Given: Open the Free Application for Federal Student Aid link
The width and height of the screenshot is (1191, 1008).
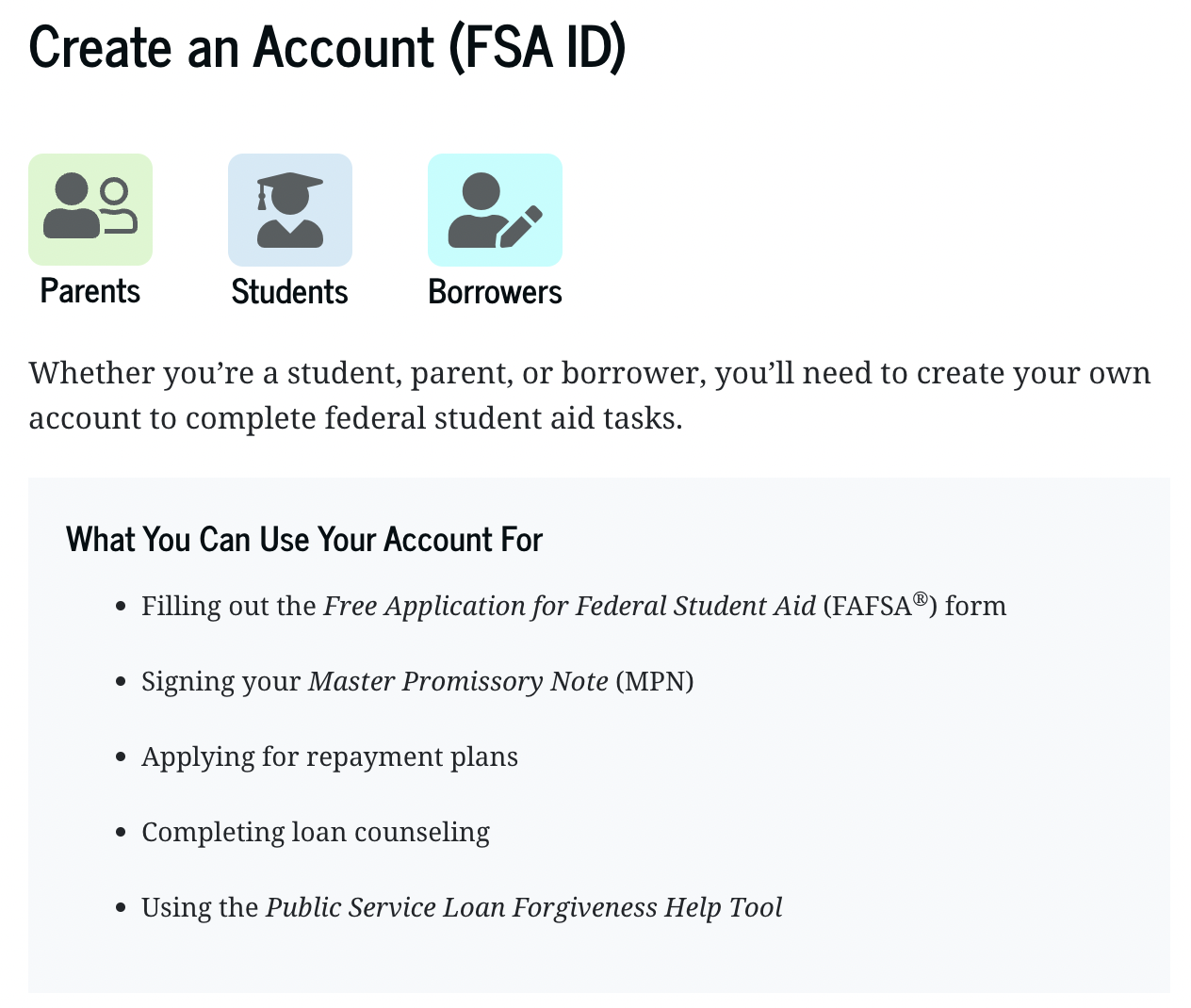Looking at the screenshot, I should click(569, 606).
